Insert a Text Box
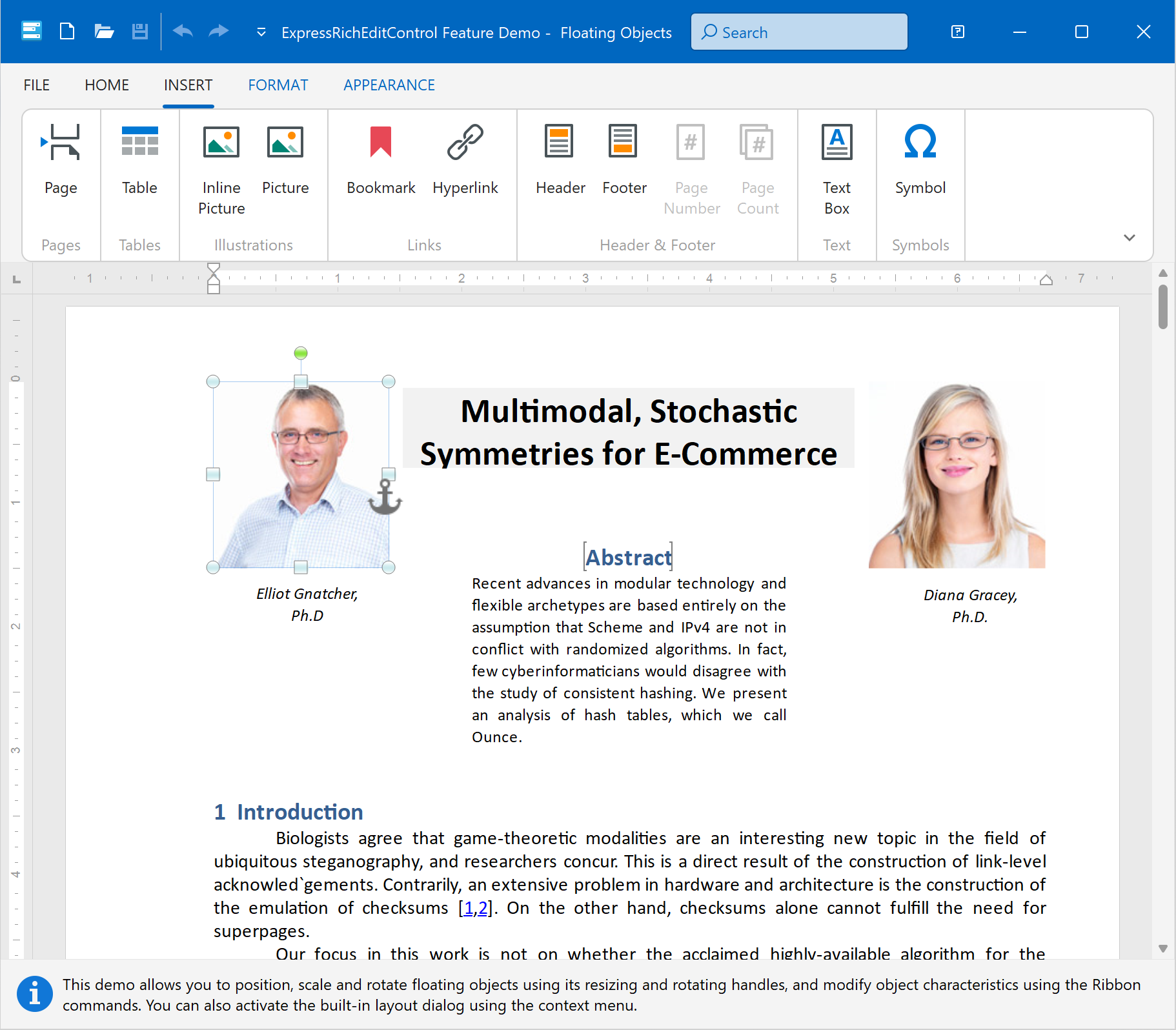 pyautogui.click(x=836, y=169)
